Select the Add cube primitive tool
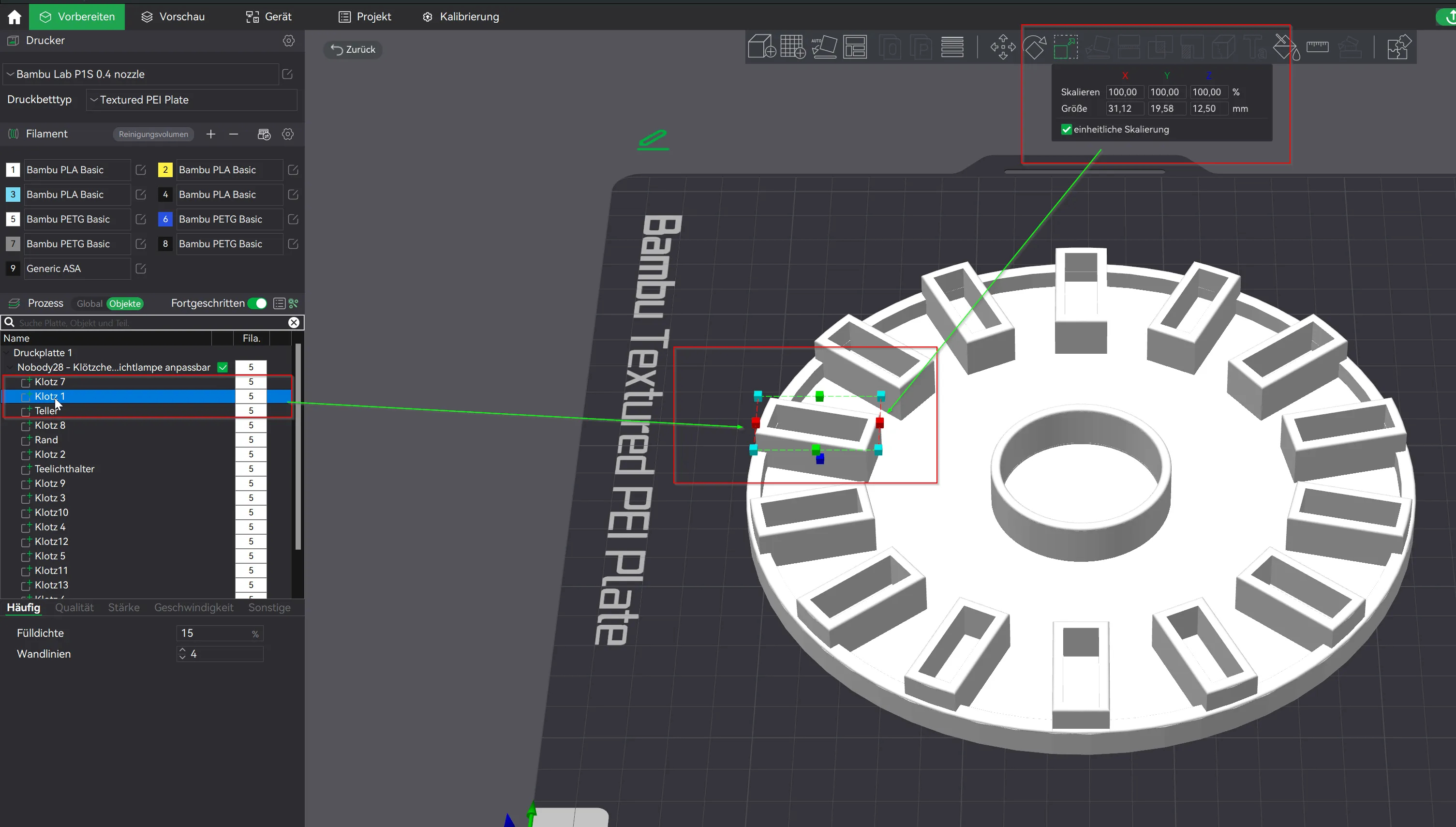 [761, 46]
